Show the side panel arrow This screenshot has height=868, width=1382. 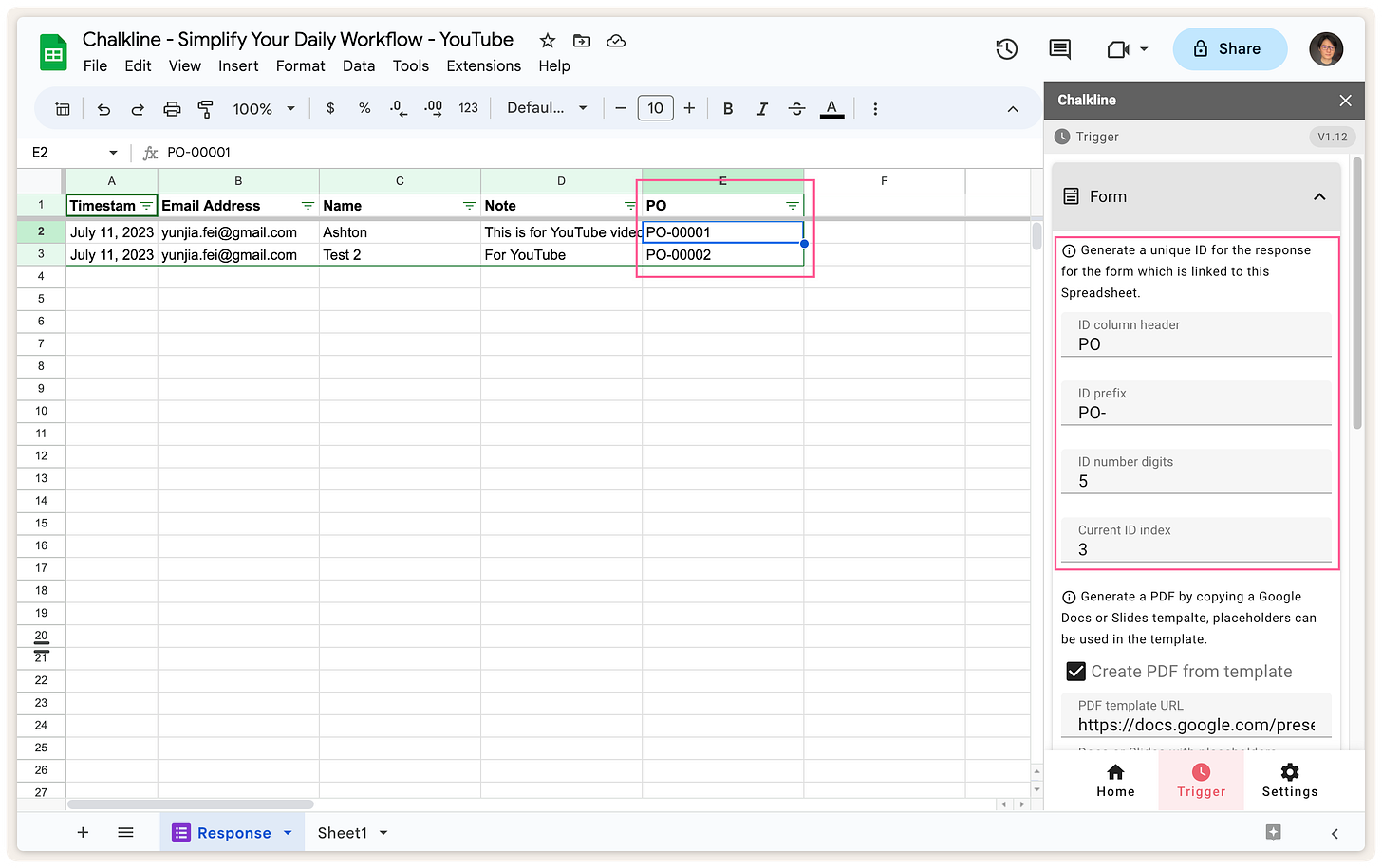[1335, 833]
